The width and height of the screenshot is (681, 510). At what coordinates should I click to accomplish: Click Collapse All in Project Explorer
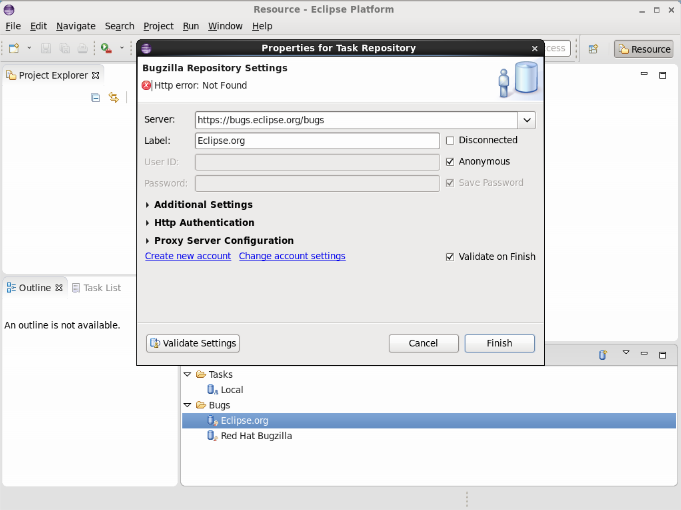coord(96,98)
